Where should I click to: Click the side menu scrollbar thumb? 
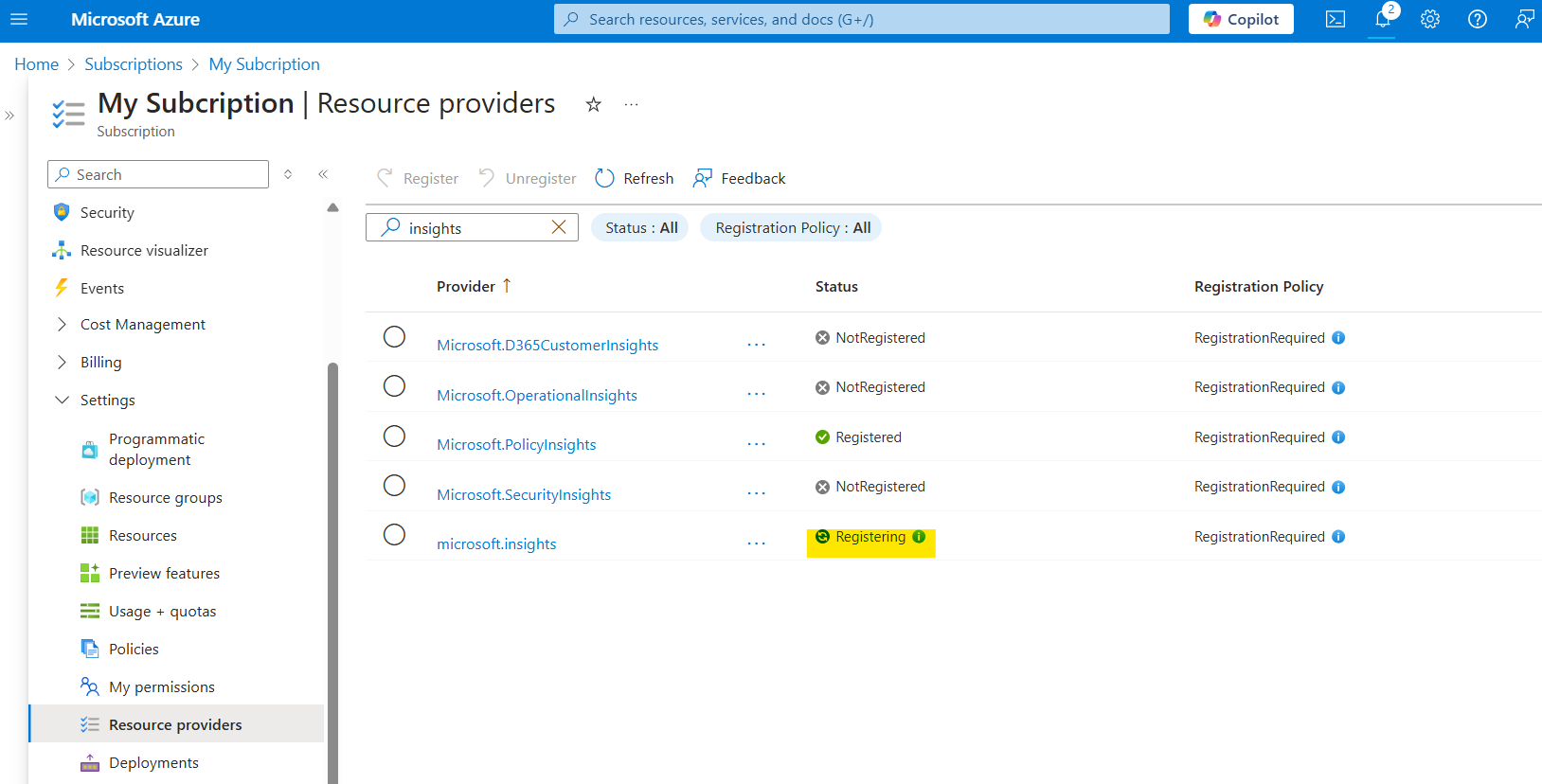click(332, 573)
